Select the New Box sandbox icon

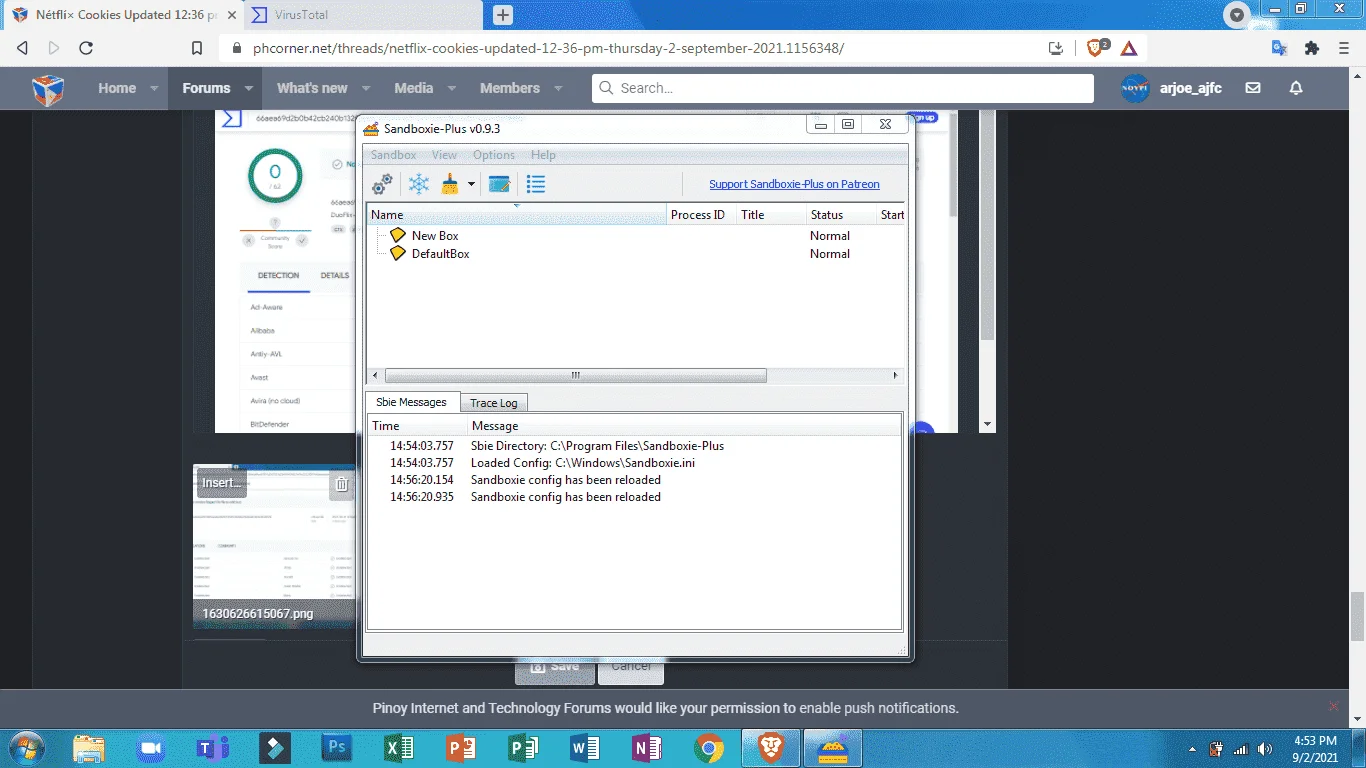(398, 236)
